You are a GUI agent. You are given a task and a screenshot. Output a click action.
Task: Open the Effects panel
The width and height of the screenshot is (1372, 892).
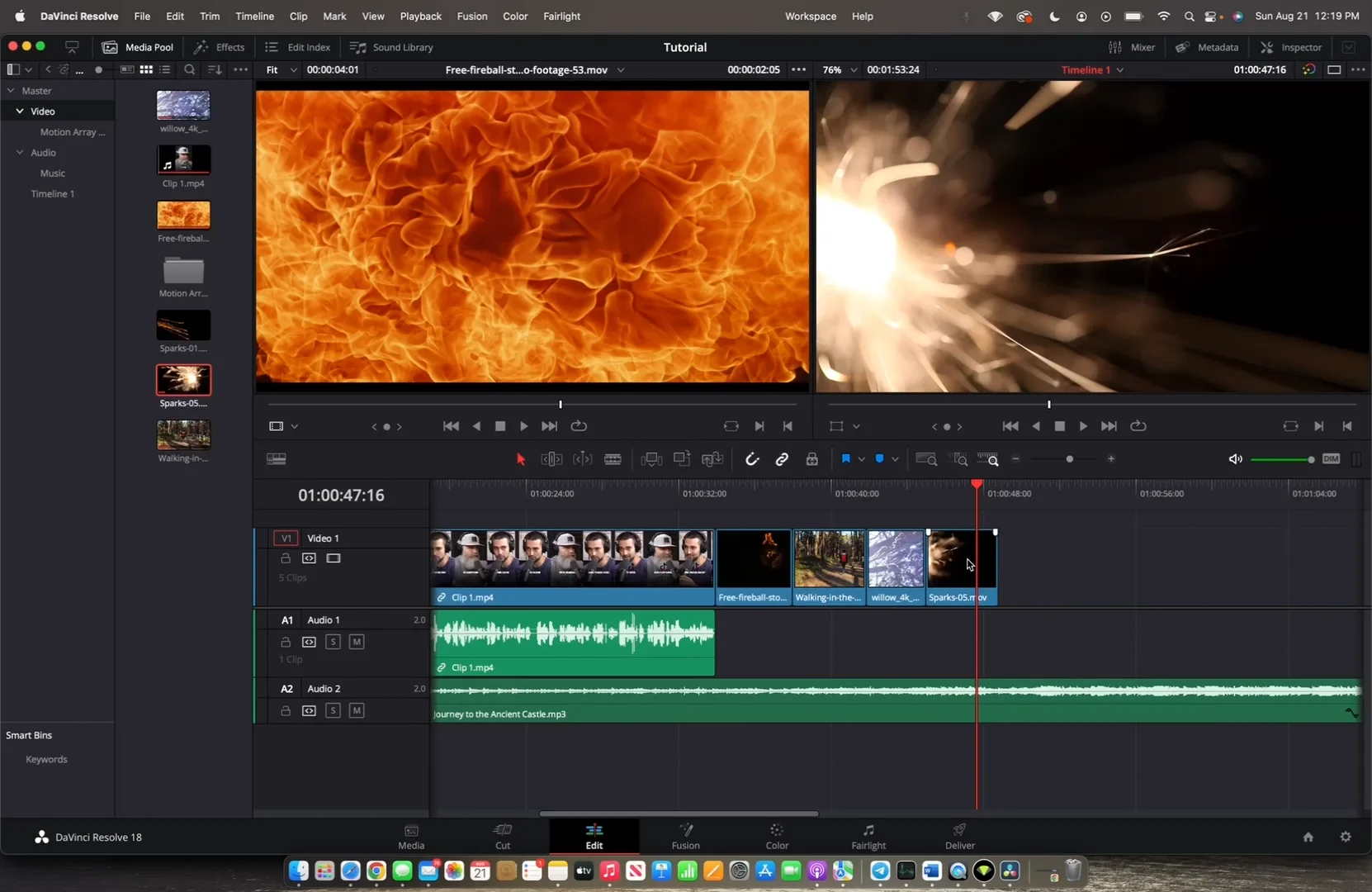tap(218, 47)
